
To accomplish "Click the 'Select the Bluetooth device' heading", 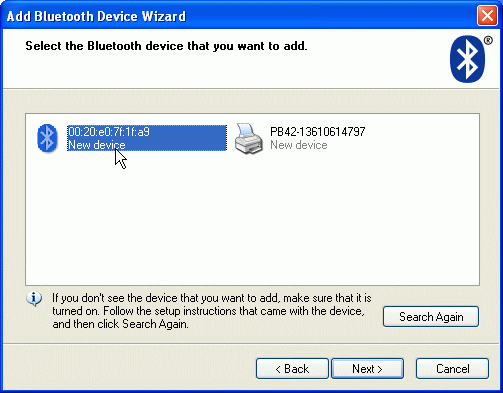I will pos(166,46).
